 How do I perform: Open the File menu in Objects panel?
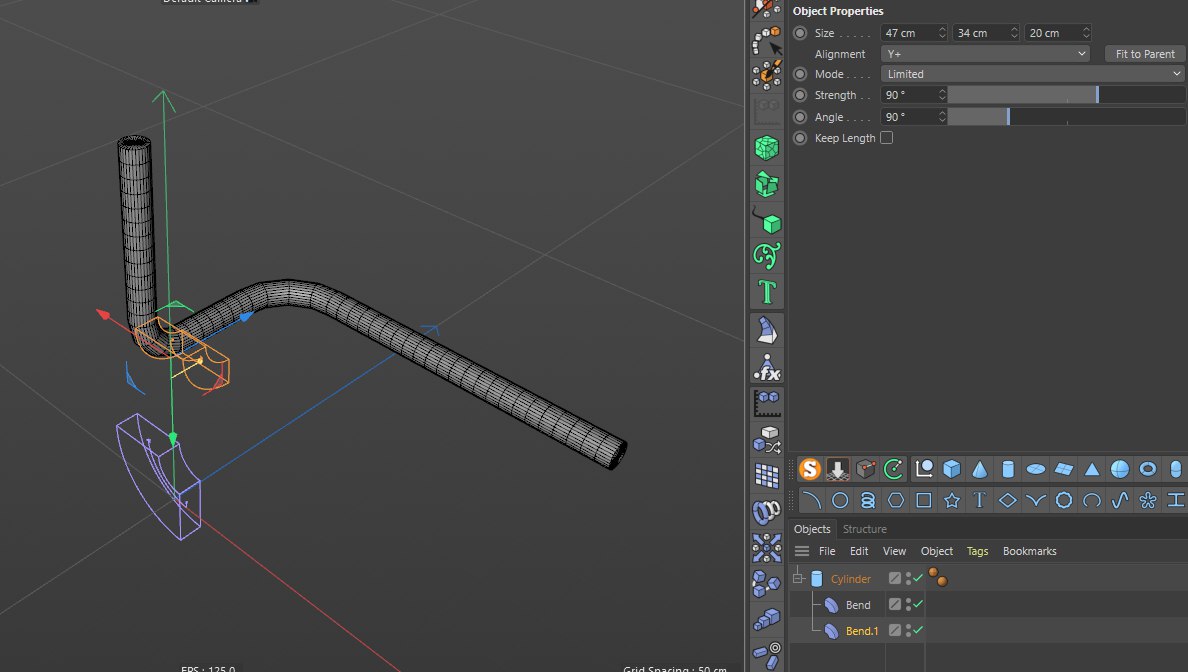pos(827,552)
